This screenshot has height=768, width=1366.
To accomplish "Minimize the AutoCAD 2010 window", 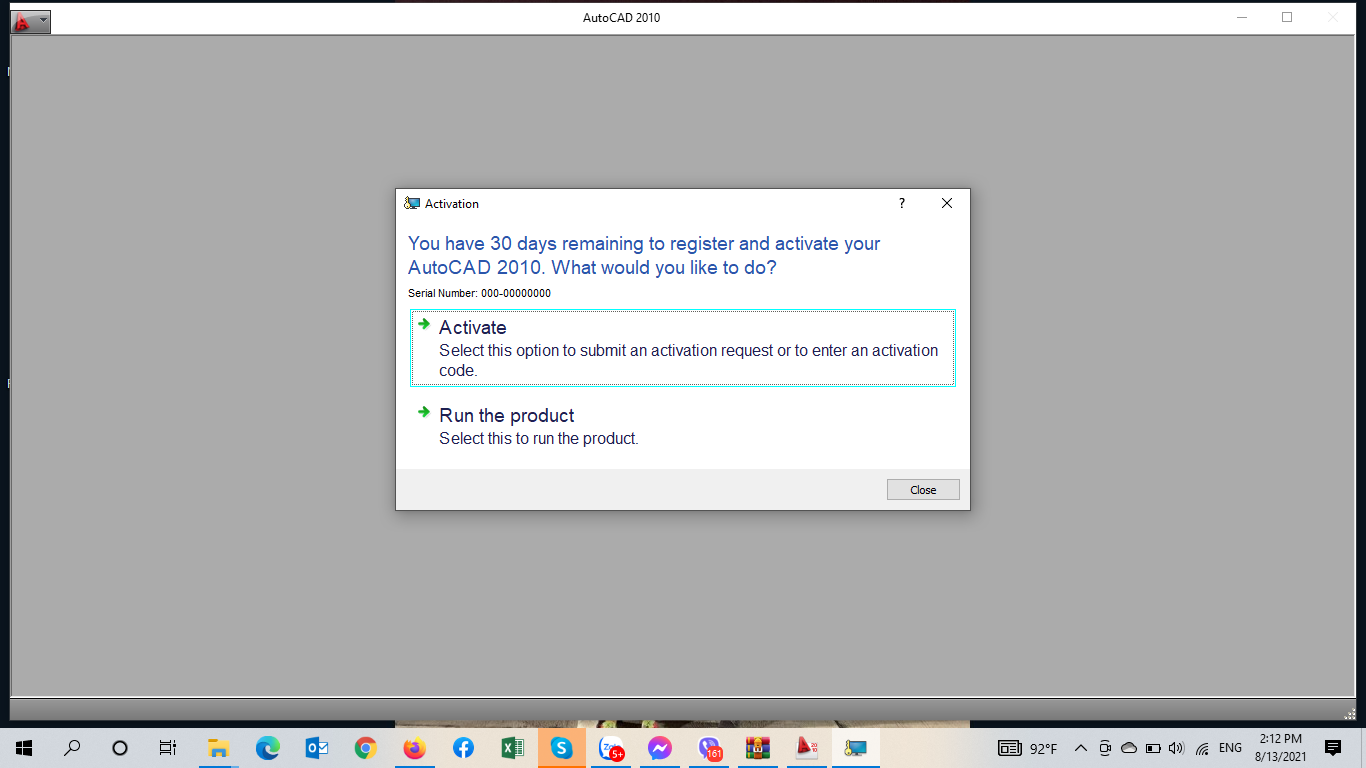I will click(x=1241, y=17).
